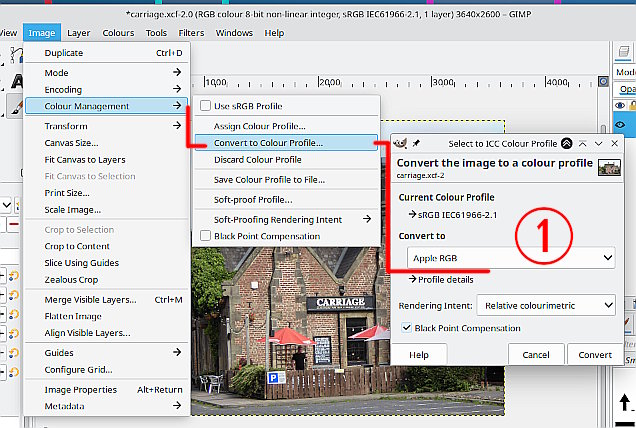Choose Print Size… menu item

click(107, 193)
